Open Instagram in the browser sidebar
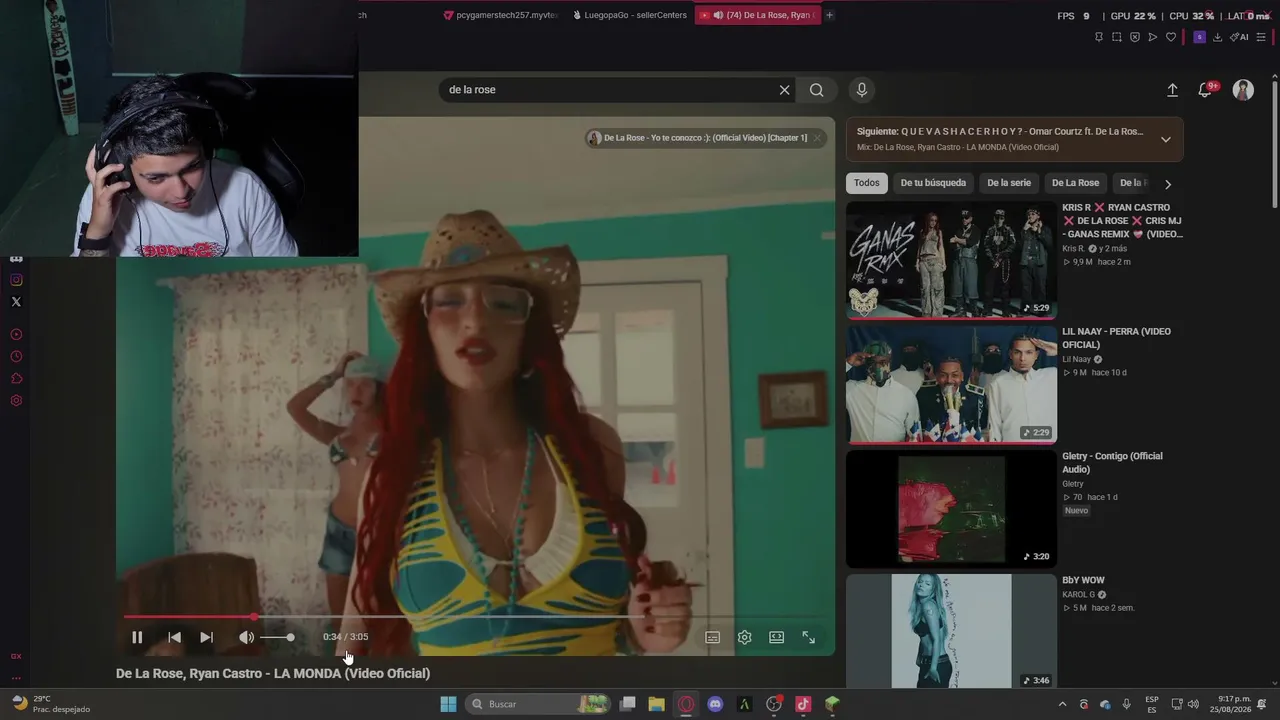Screen dimensions: 1280x720 [x=16, y=280]
